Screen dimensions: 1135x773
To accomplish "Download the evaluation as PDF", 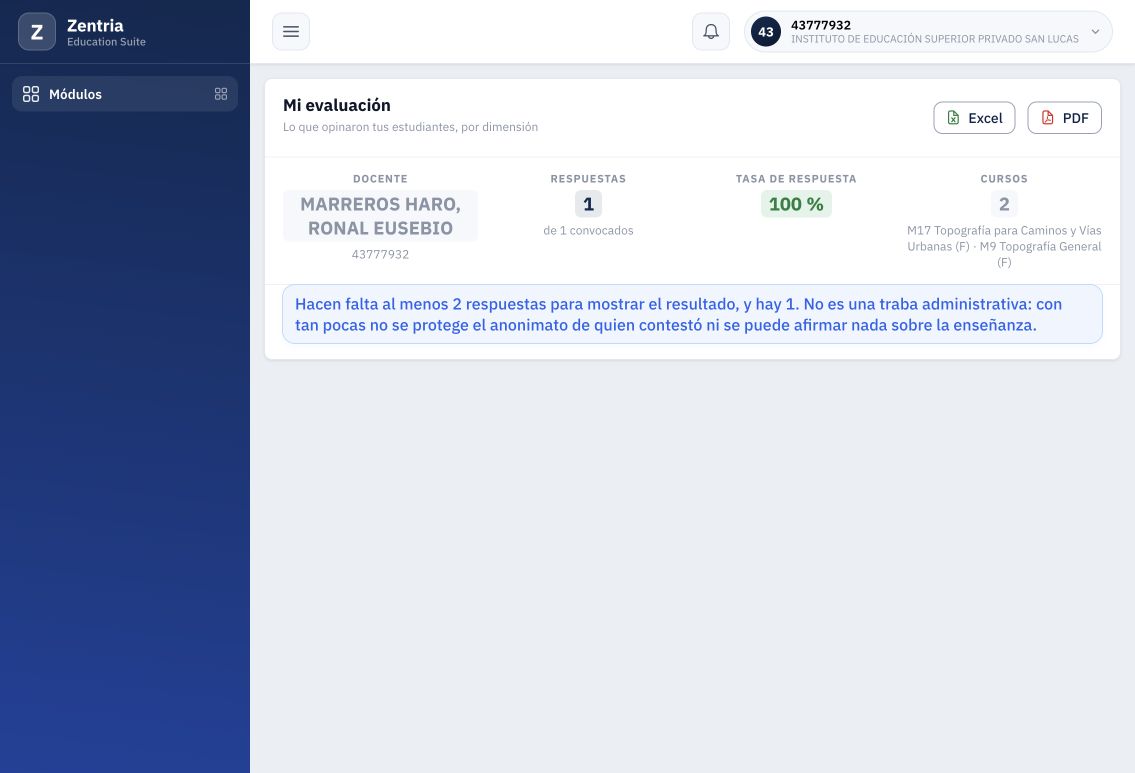I will pyautogui.click(x=1065, y=118).
